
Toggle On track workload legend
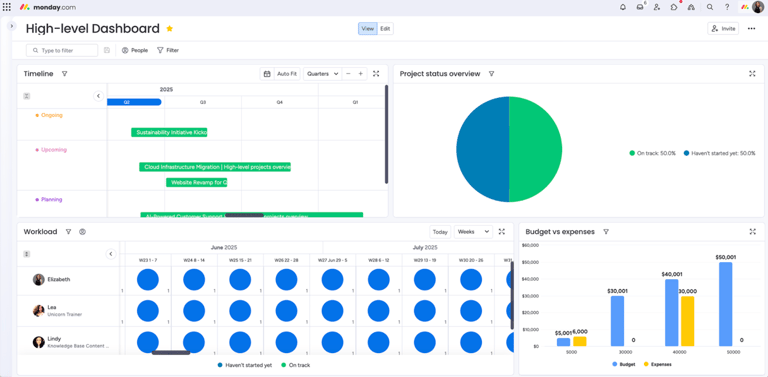click(295, 365)
